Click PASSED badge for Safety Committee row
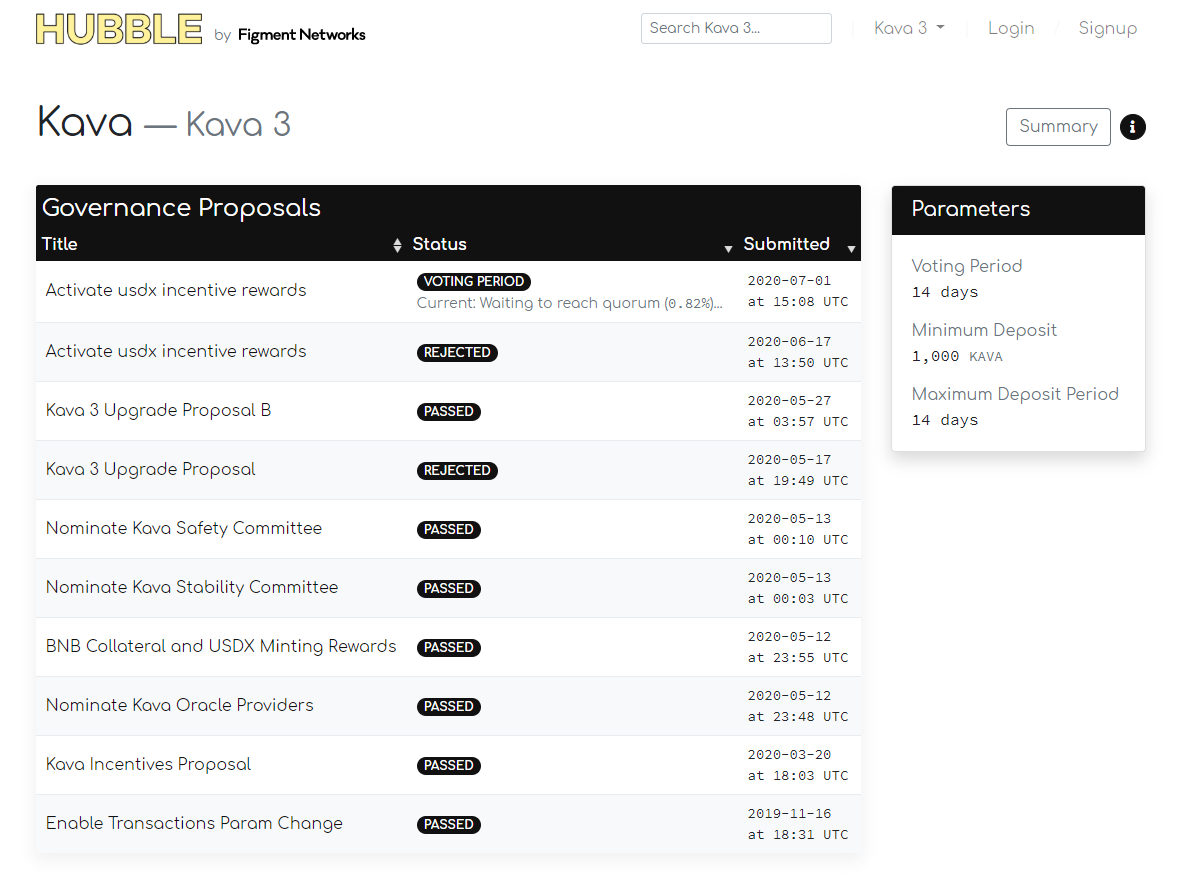 (448, 530)
